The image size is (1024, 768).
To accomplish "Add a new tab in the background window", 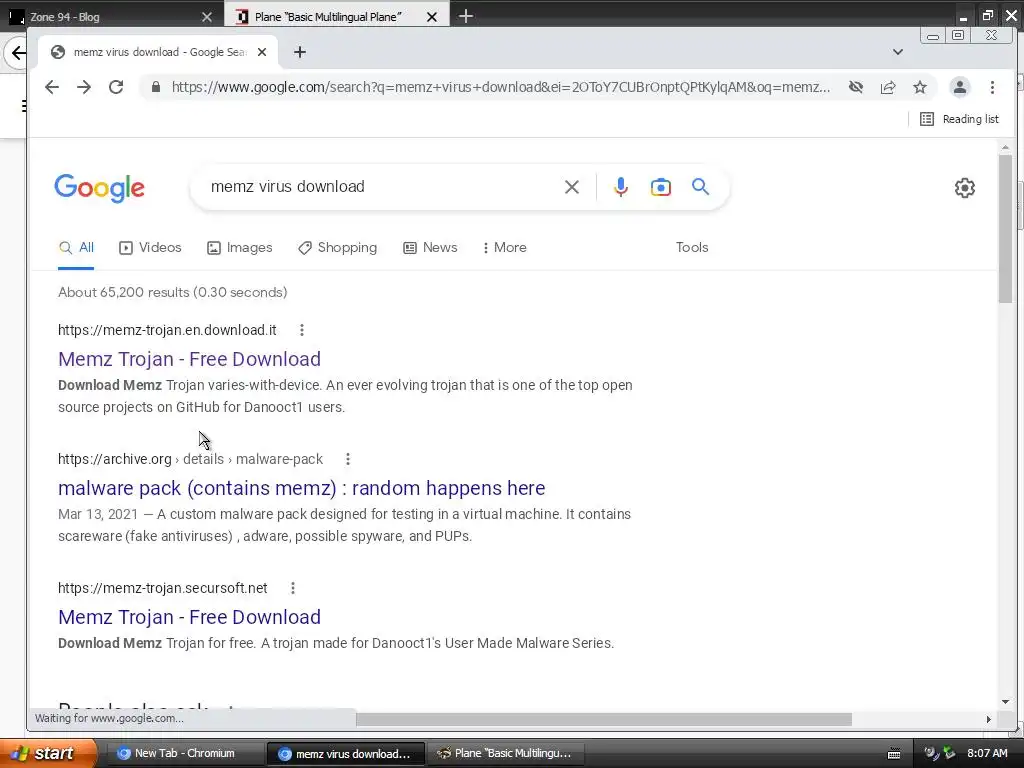I will (466, 16).
